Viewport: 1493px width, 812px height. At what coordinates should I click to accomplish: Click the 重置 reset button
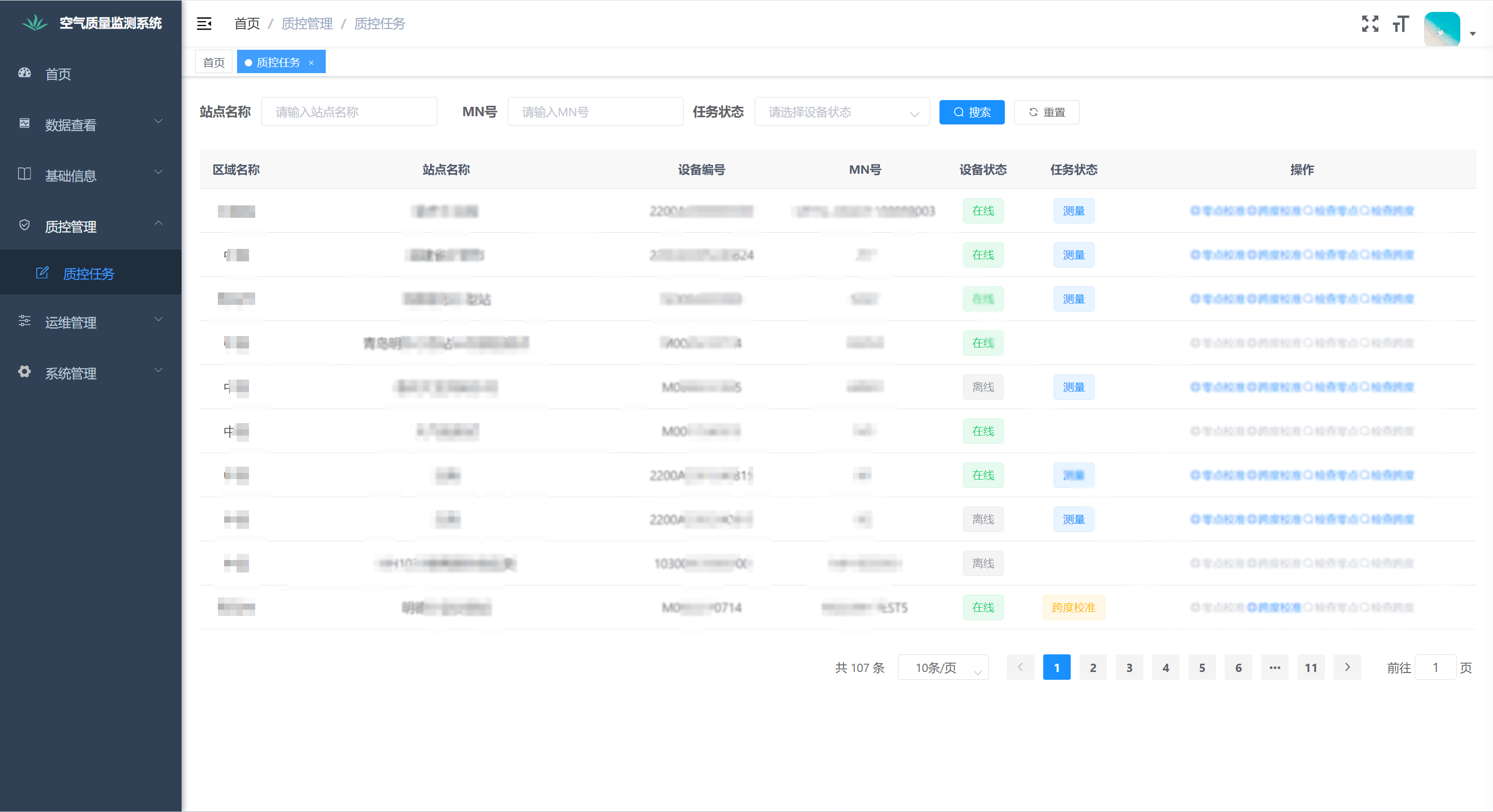(x=1046, y=112)
